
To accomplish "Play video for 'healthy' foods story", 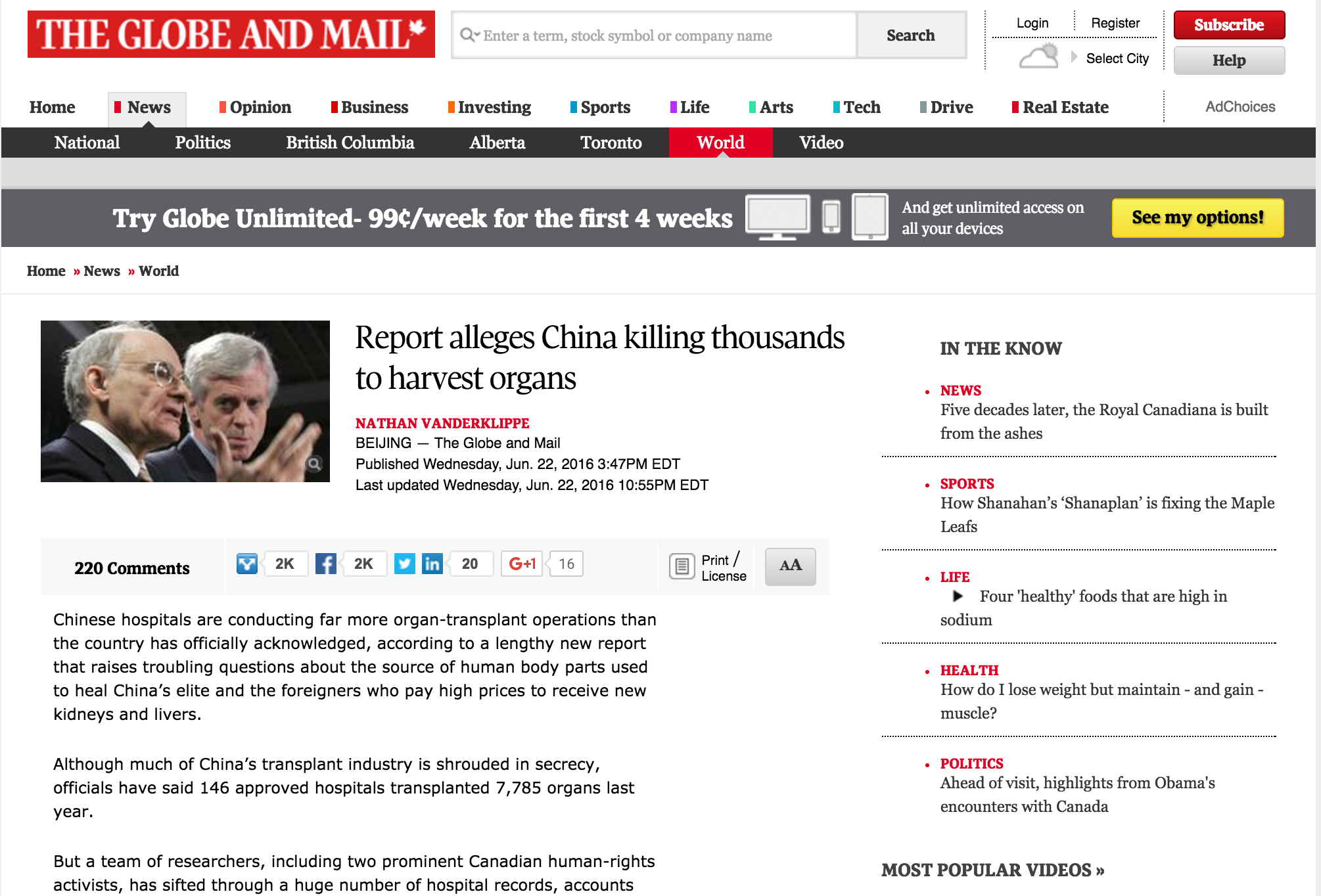I will (958, 596).
